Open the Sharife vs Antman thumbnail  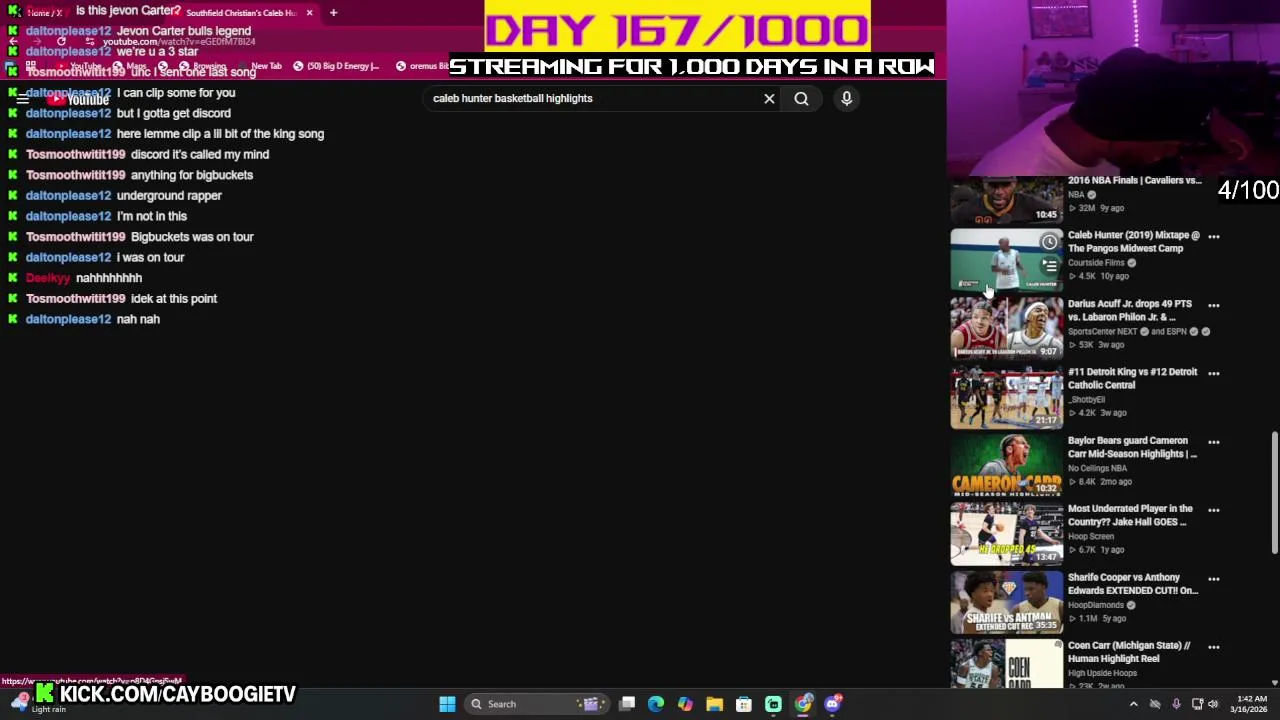1006,602
